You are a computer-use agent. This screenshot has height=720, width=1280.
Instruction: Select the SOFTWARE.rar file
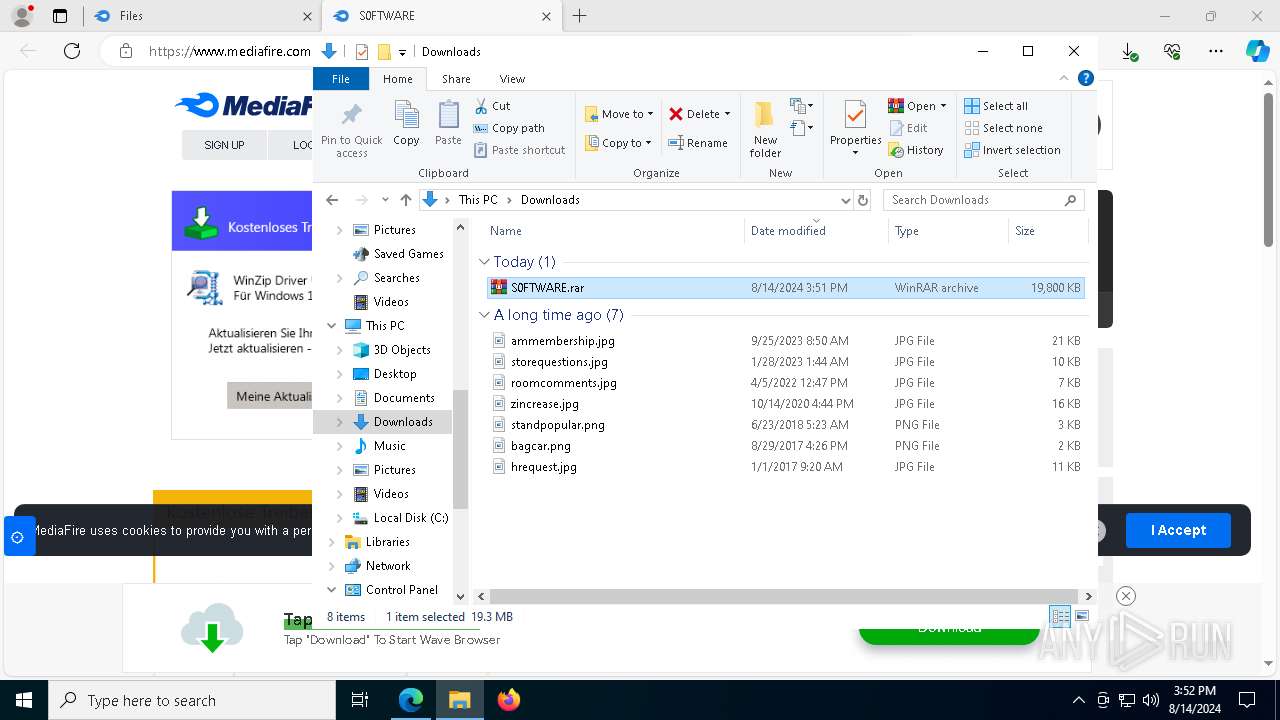(x=785, y=288)
